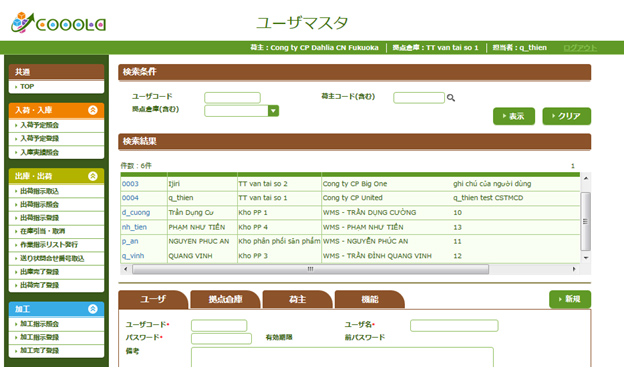Click results grid scroll left arrow
This screenshot has height=376, width=624.
pos(126,269)
